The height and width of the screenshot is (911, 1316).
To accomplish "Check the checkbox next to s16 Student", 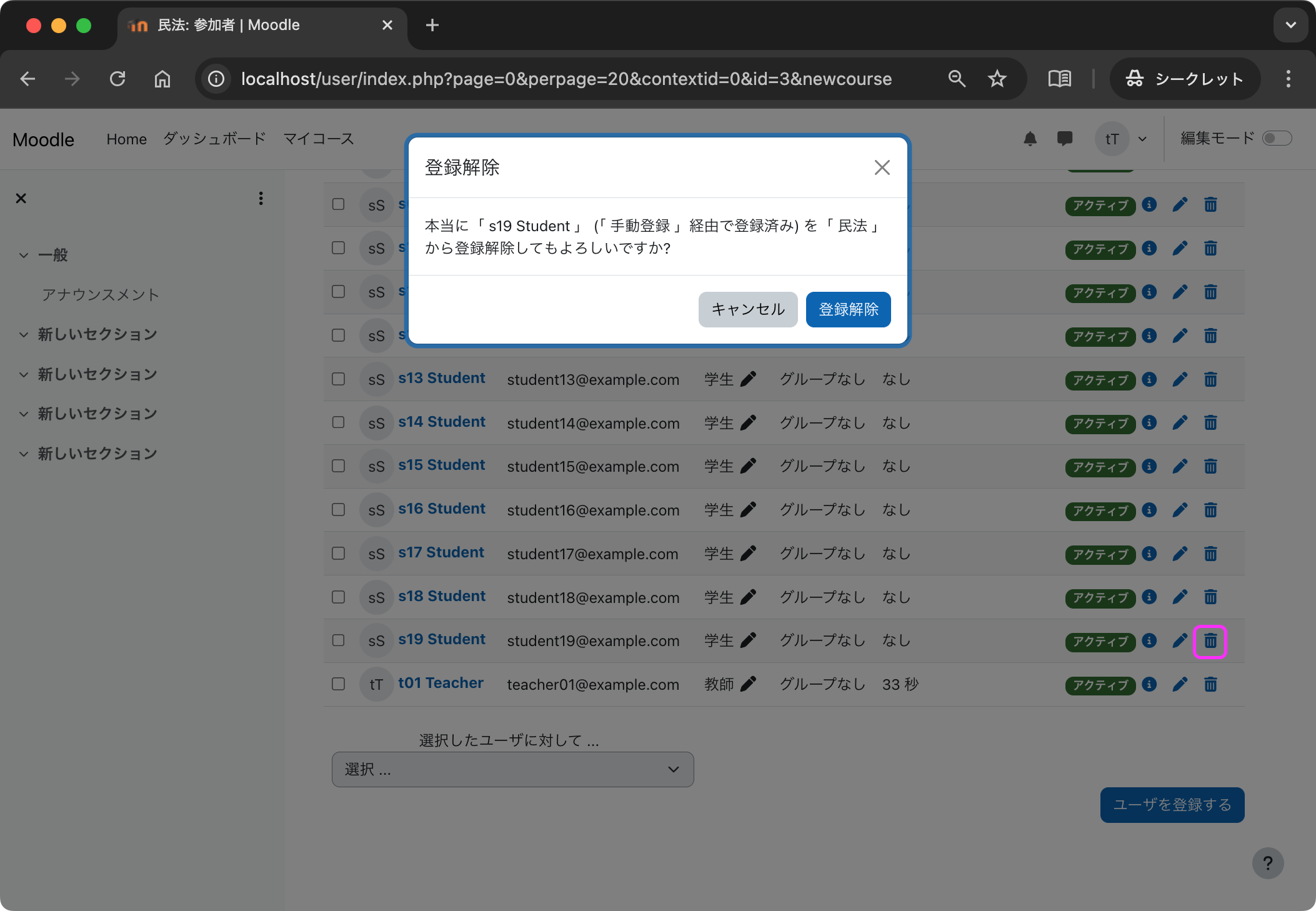I will pyautogui.click(x=338, y=510).
